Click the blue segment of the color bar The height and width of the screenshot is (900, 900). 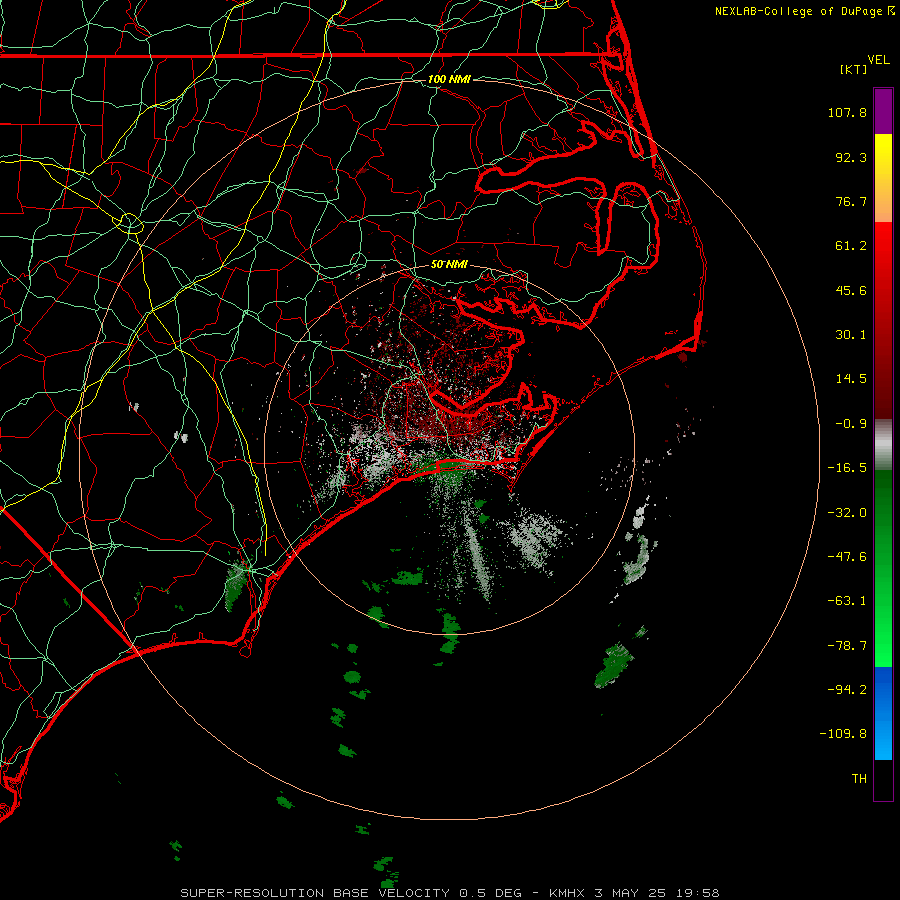point(883,713)
